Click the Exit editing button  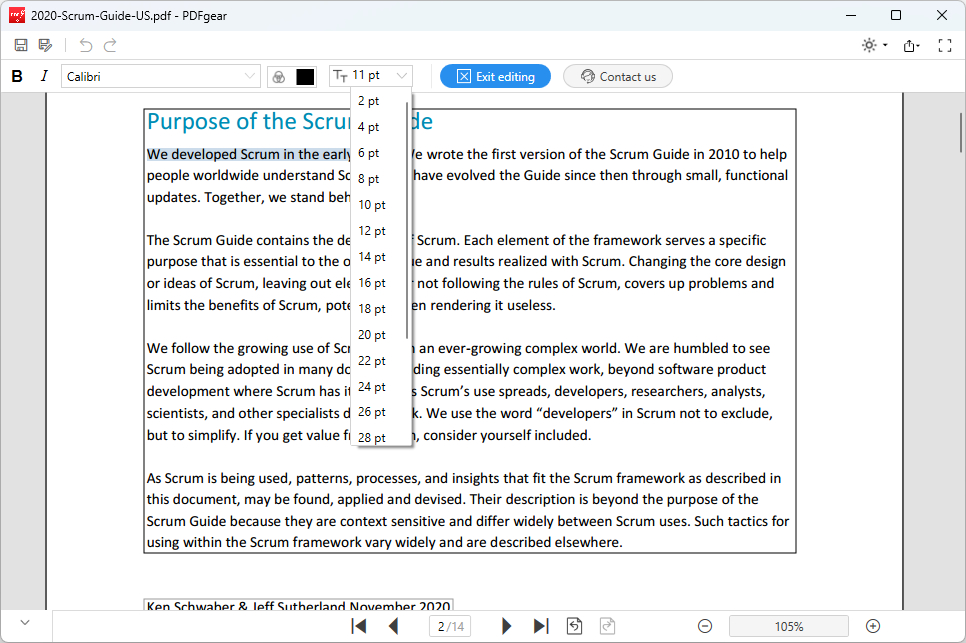click(495, 76)
